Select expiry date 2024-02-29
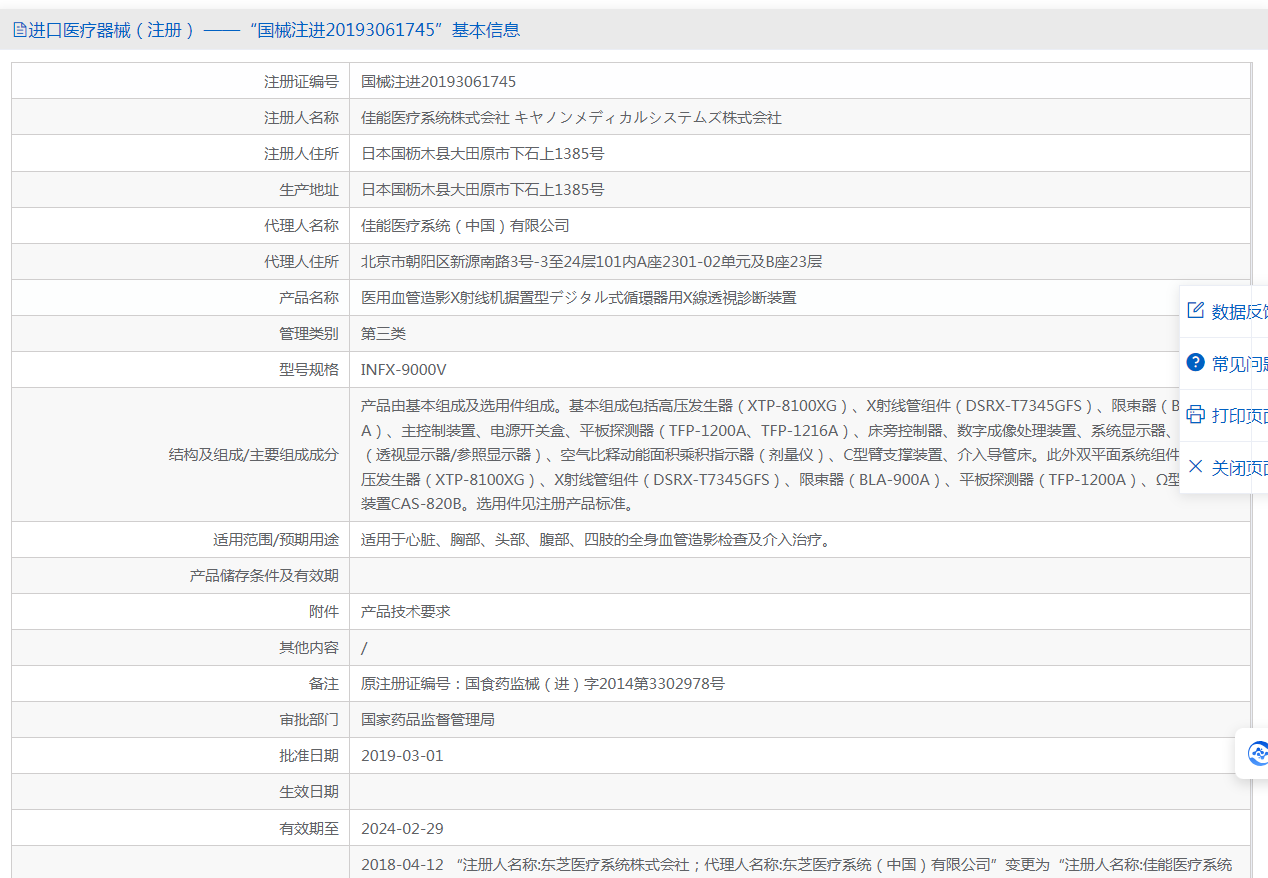Screen dimensions: 1268x878 [x=402, y=828]
